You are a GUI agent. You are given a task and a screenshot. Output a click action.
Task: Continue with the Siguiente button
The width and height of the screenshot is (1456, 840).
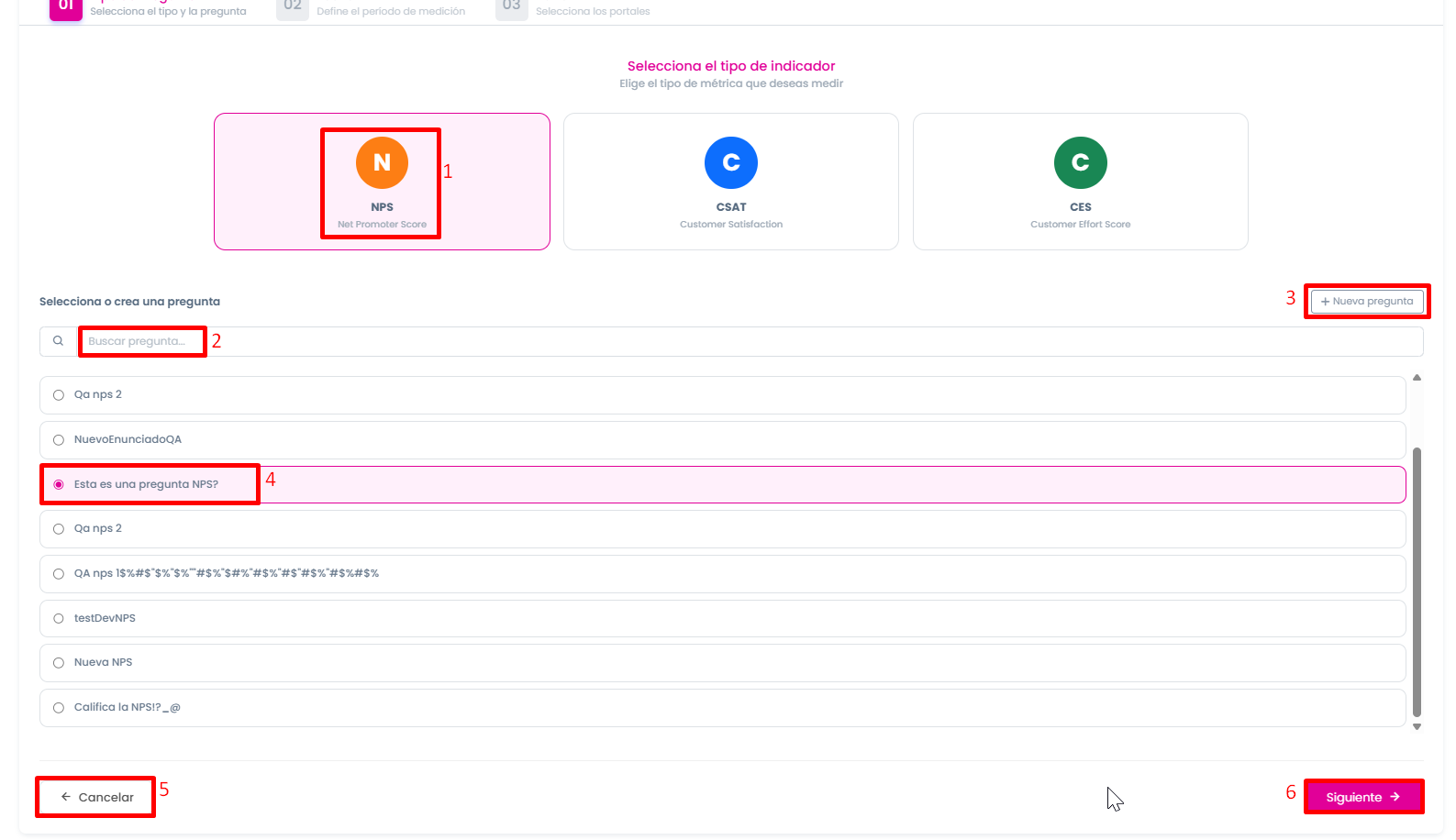pos(1363,797)
